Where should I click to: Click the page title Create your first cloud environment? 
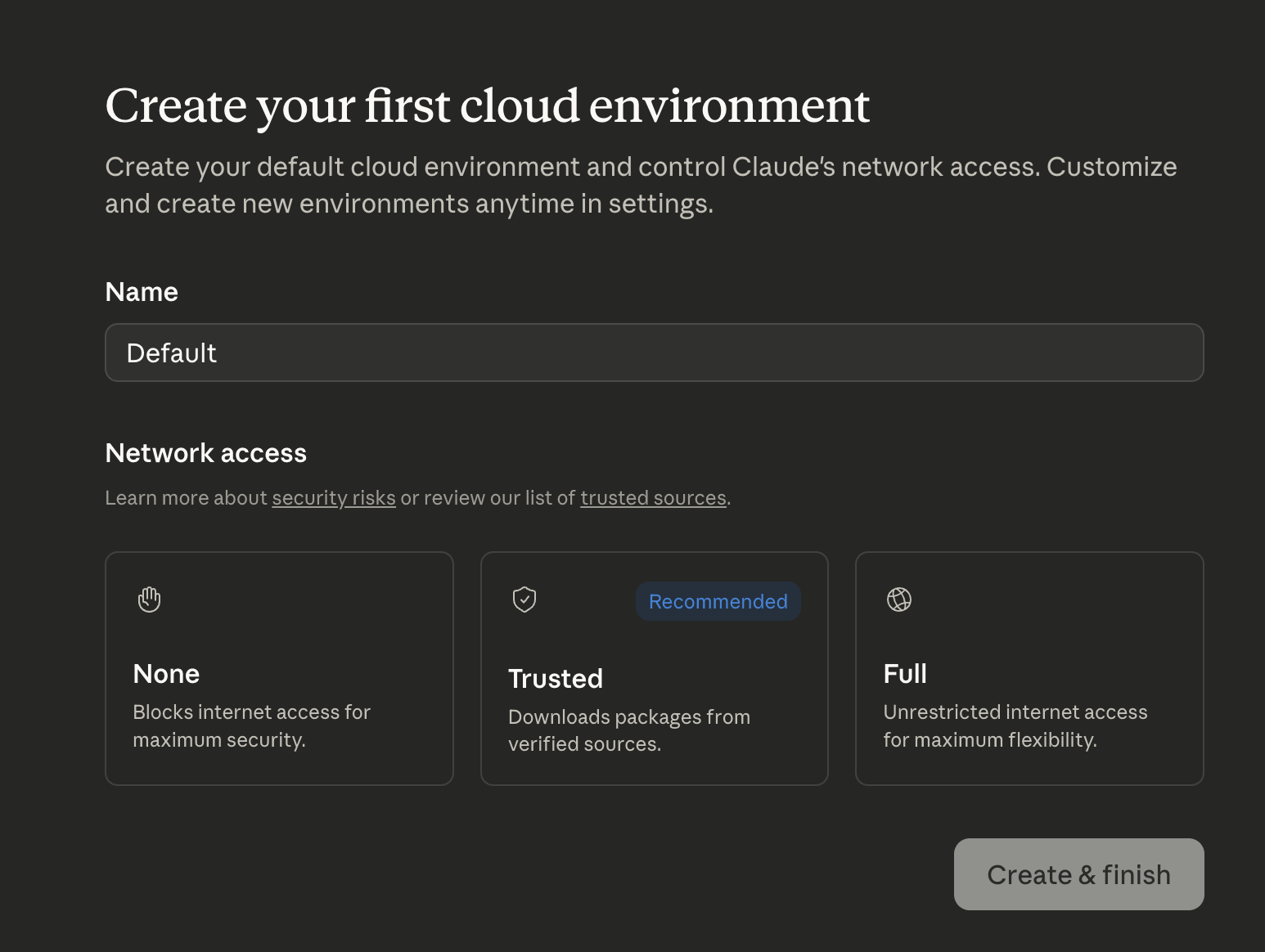pos(488,105)
